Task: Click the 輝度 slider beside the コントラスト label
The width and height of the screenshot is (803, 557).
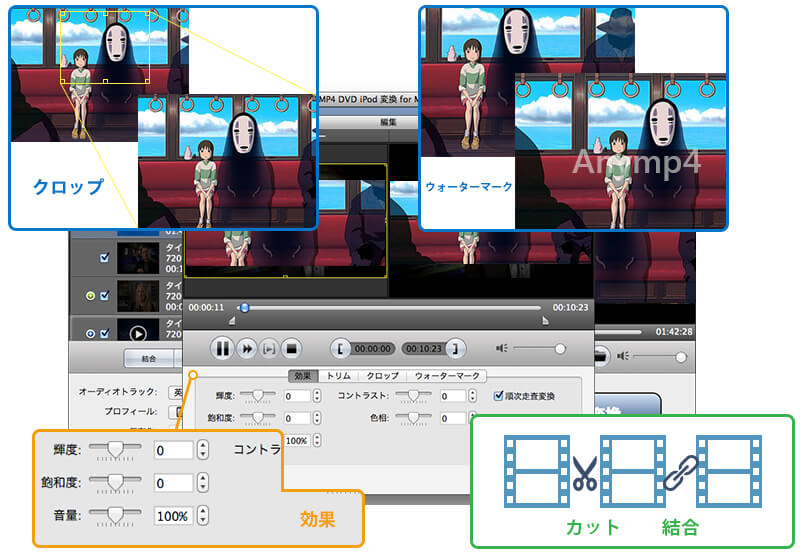Action: [x=258, y=395]
